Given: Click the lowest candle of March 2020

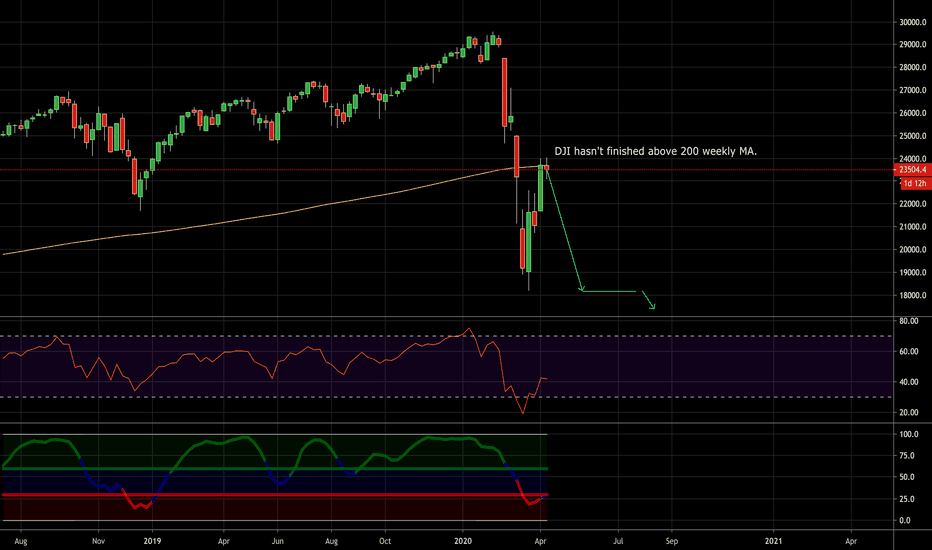Looking at the screenshot, I should pyautogui.click(x=528, y=242).
